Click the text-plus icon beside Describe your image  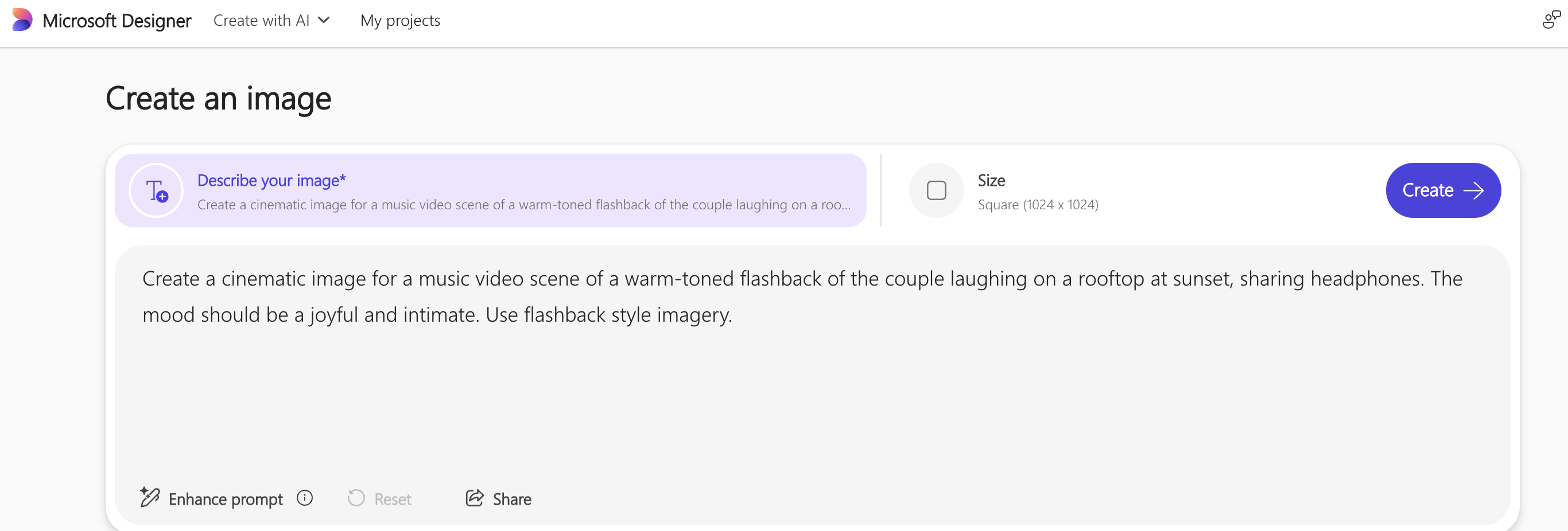coord(157,190)
